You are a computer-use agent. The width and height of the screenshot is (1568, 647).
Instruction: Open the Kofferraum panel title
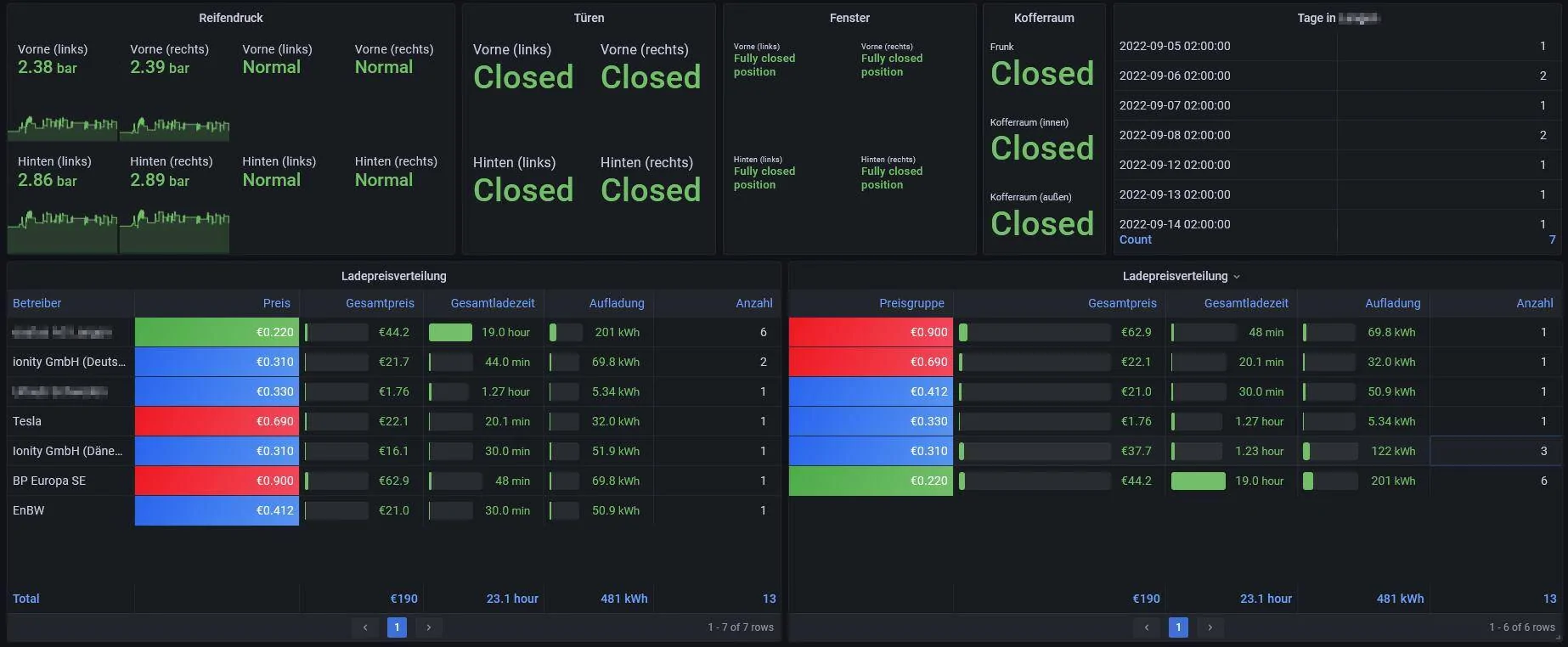point(1044,18)
